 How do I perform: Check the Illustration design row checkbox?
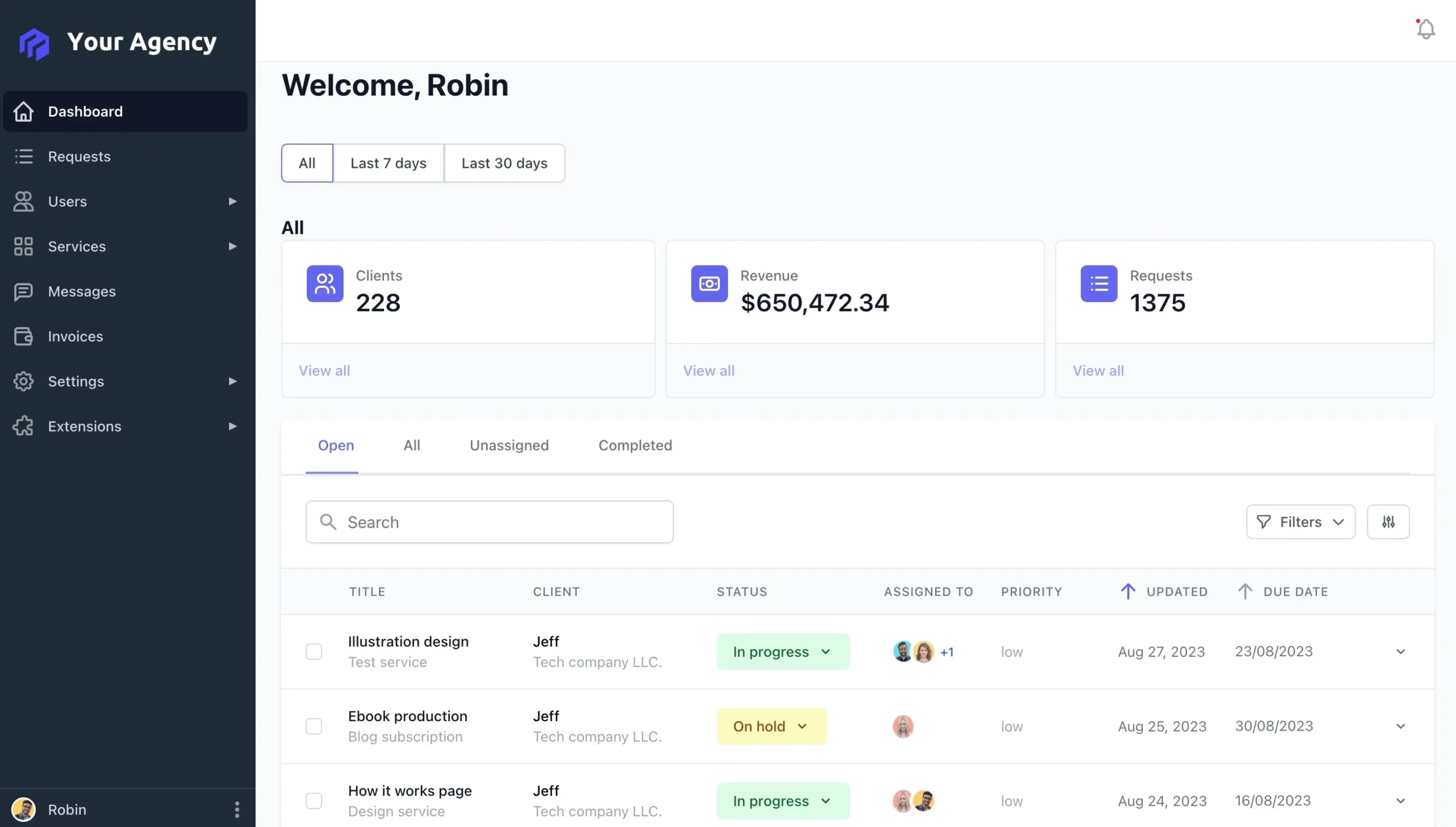(x=314, y=651)
